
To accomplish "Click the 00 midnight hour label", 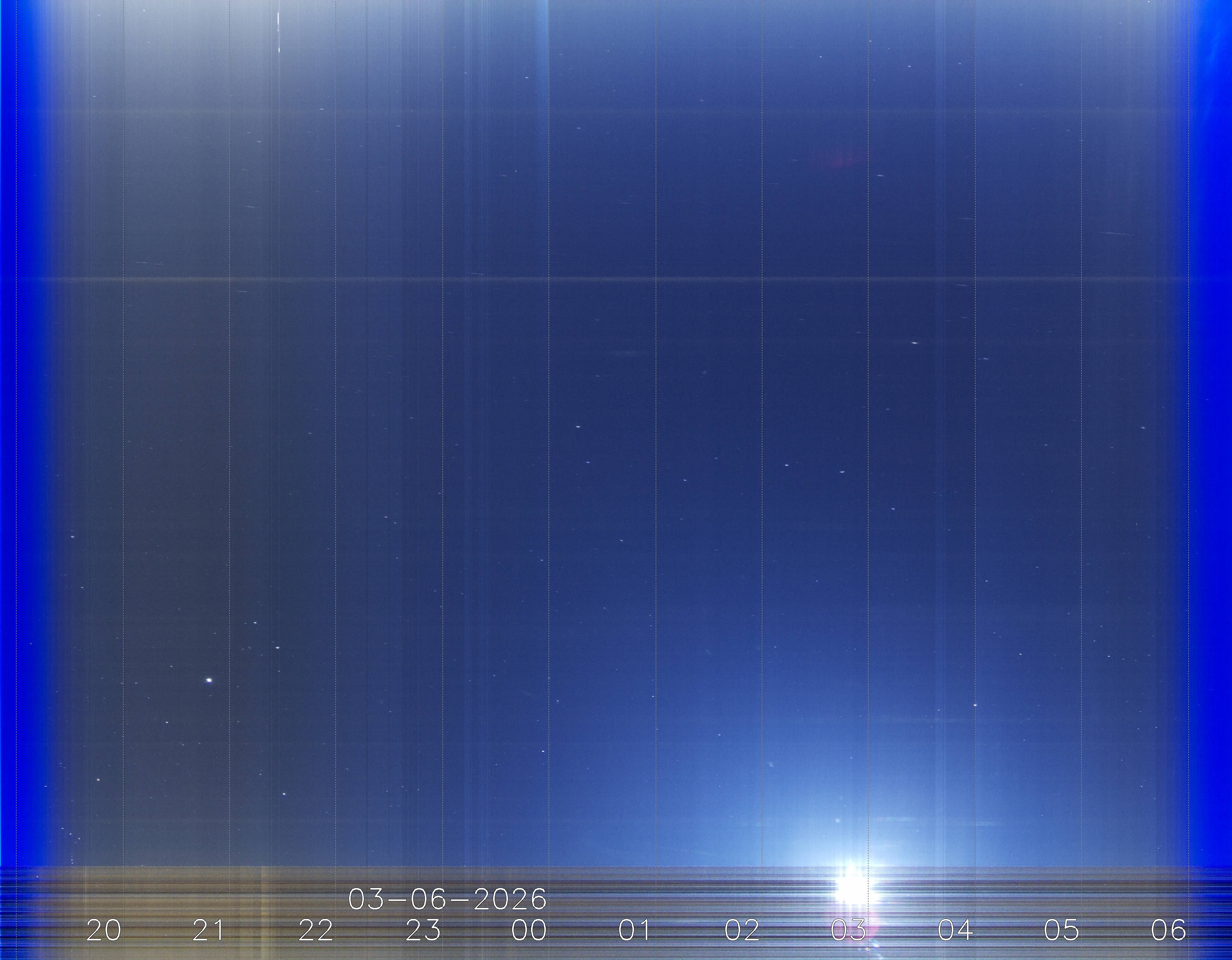I will click(x=528, y=930).
